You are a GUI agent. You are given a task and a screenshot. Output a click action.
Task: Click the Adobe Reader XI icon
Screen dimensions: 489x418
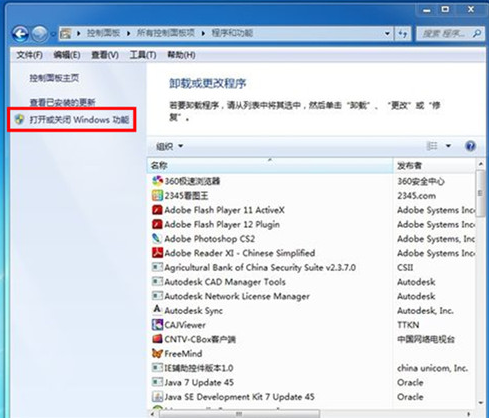157,253
